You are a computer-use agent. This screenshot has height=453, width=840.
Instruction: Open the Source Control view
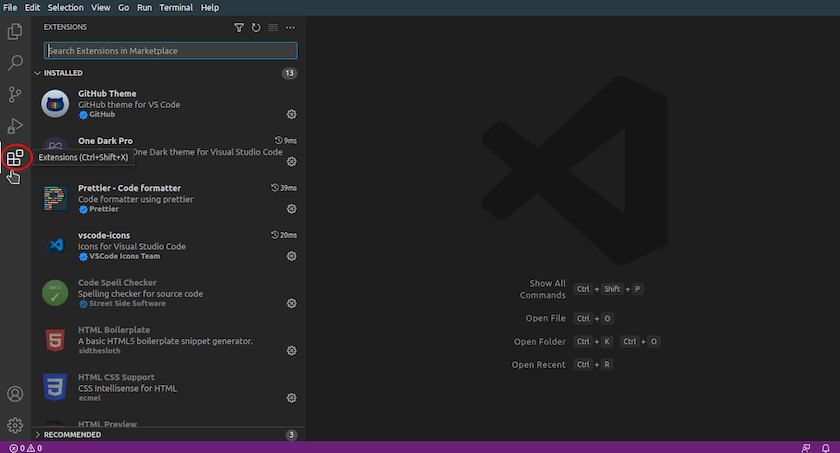click(x=15, y=95)
